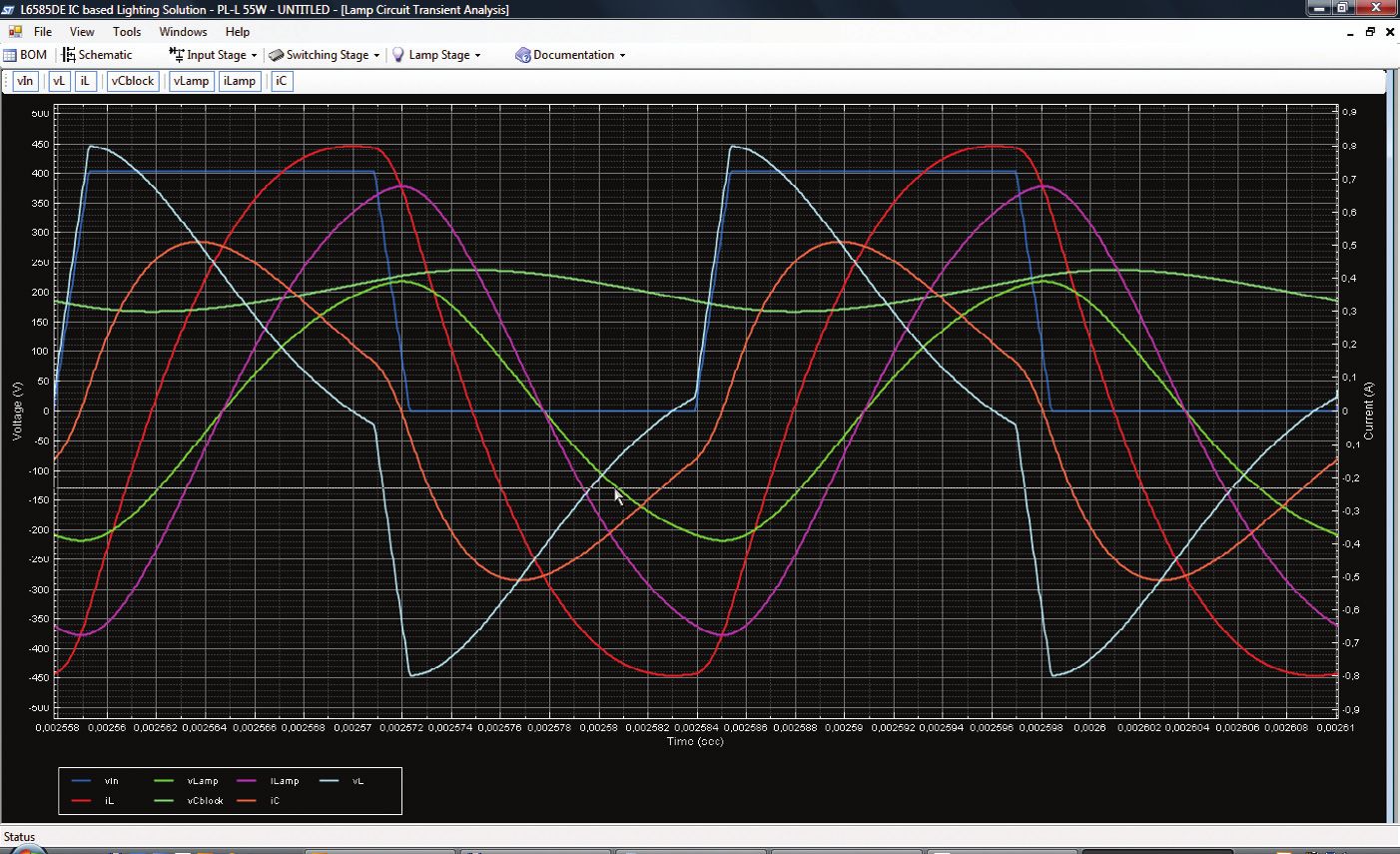Click the 'Current (A)' axis label
This screenshot has width=1400, height=854.
click(1369, 411)
